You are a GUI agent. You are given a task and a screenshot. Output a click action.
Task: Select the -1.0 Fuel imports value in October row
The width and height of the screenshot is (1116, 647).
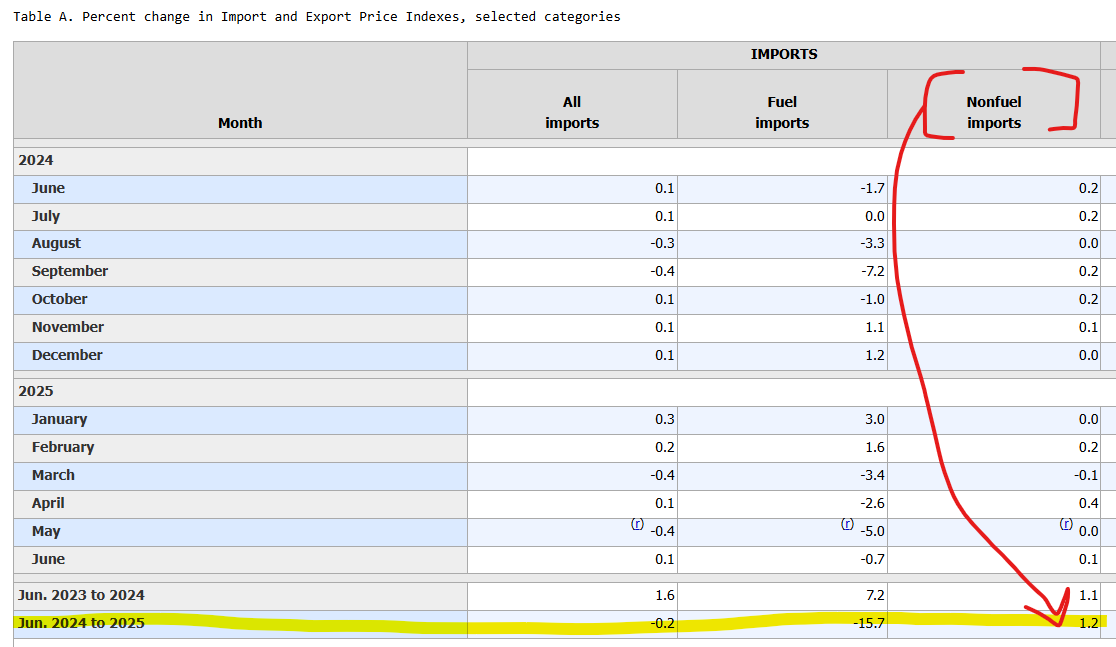click(x=872, y=299)
